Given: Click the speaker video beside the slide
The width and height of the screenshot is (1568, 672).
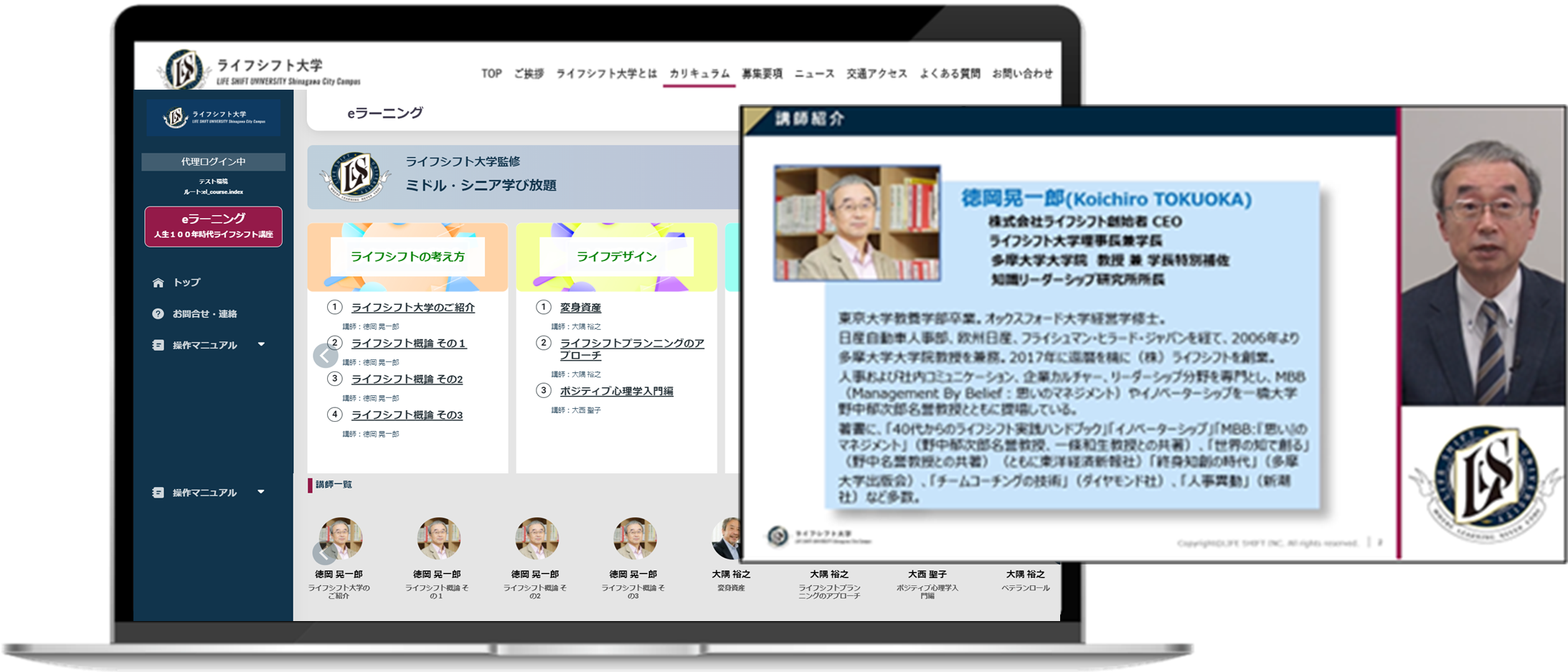Looking at the screenshot, I should 1483,257.
